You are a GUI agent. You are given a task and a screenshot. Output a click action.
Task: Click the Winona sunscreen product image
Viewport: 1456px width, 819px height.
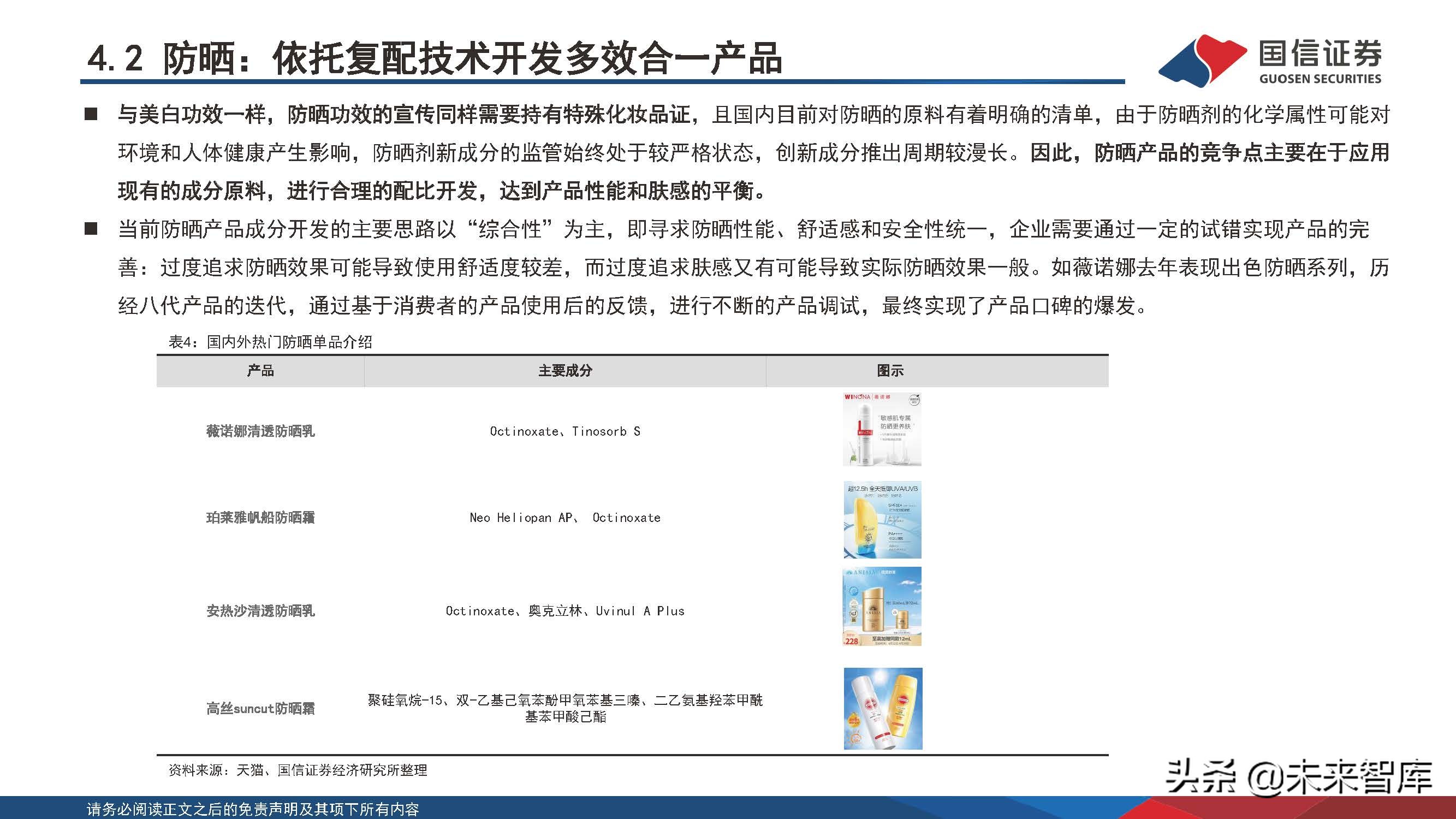pos(882,430)
